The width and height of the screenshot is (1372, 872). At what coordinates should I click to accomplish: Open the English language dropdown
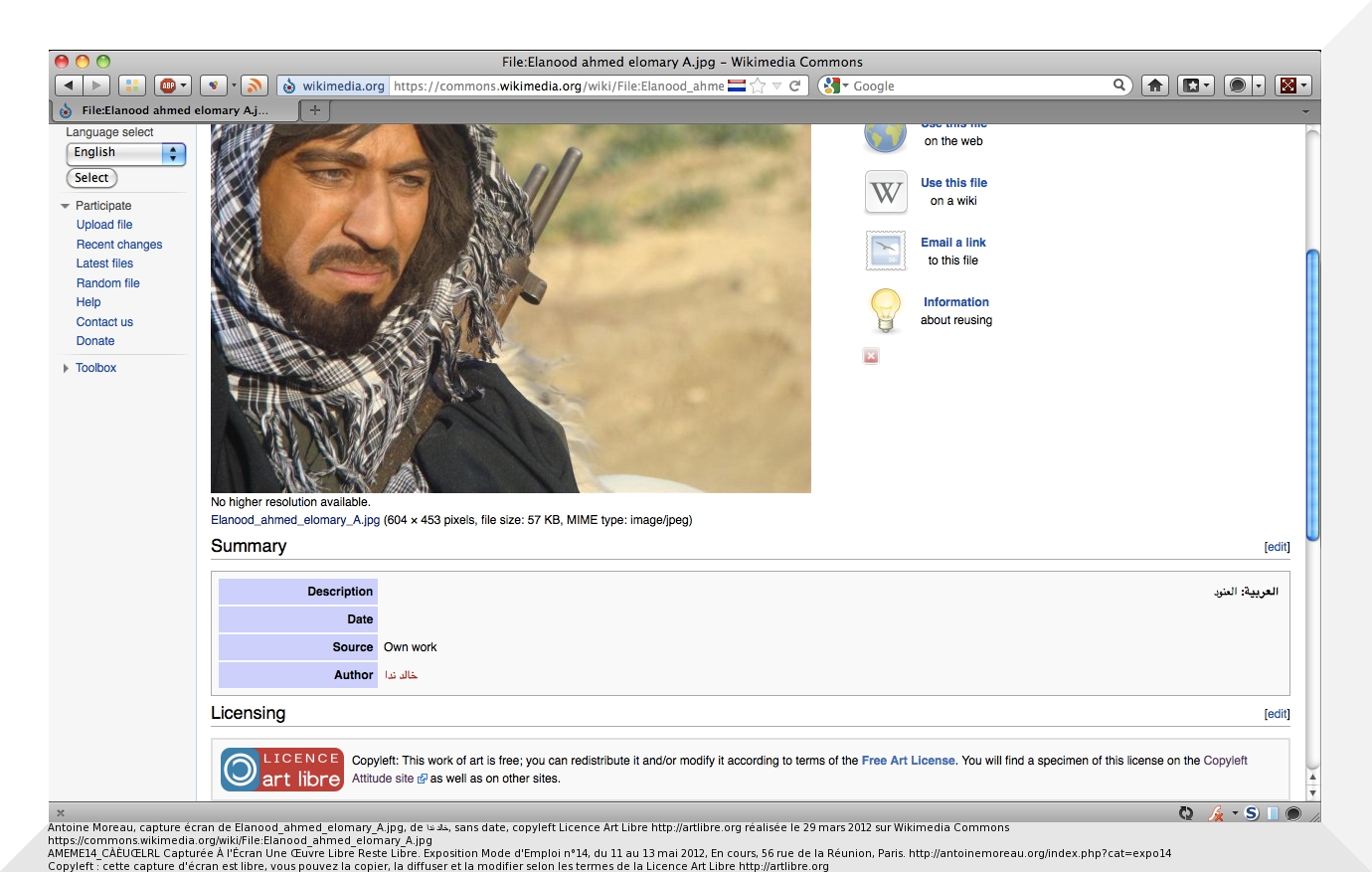pyautogui.click(x=126, y=153)
